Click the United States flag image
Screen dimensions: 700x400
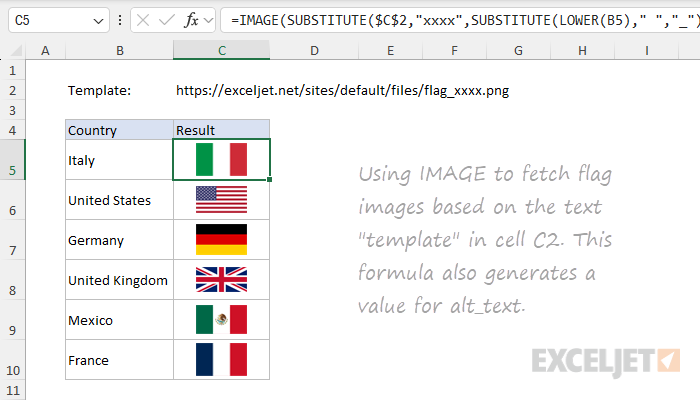coord(221,200)
